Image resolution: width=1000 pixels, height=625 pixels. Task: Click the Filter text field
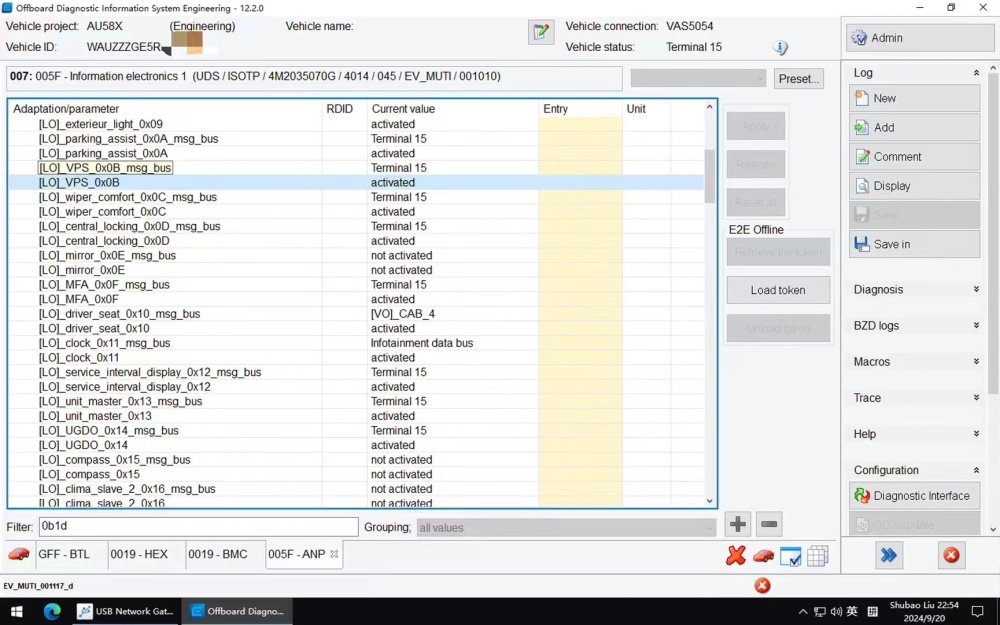[x=198, y=527]
